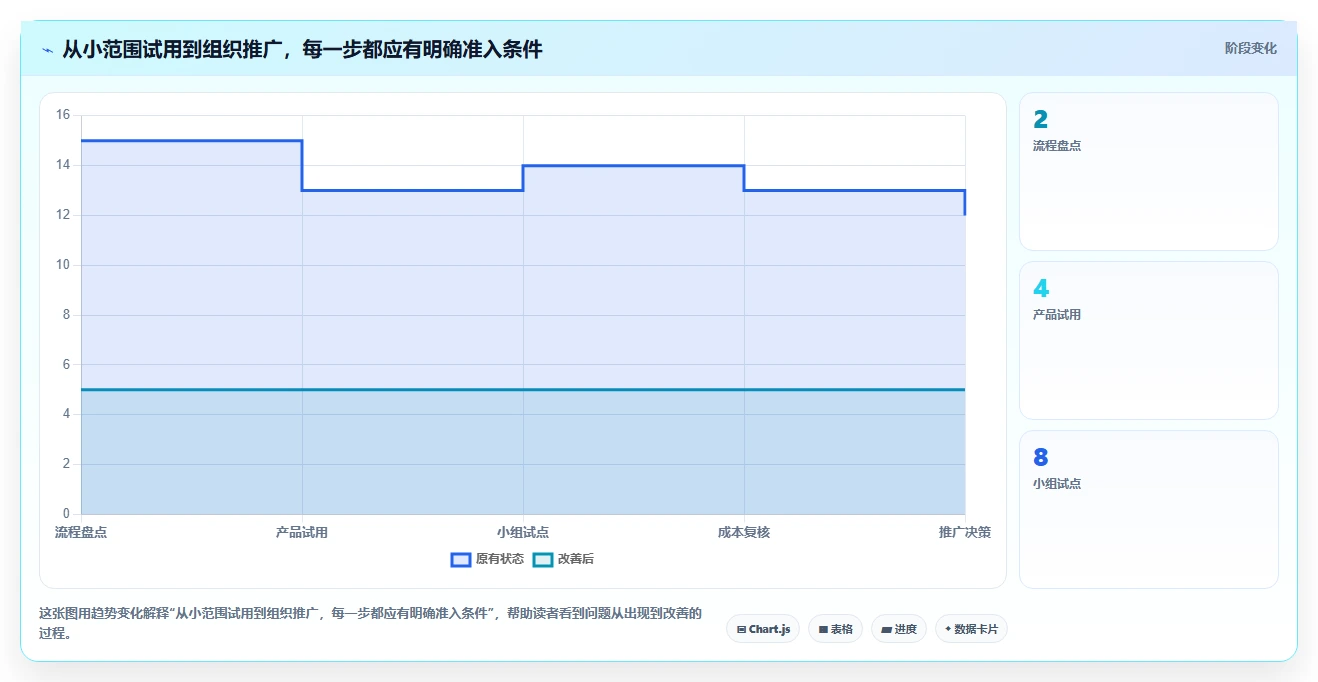Click the icon inside the 表格 chip
This screenshot has height=682, width=1318.
tap(823, 630)
